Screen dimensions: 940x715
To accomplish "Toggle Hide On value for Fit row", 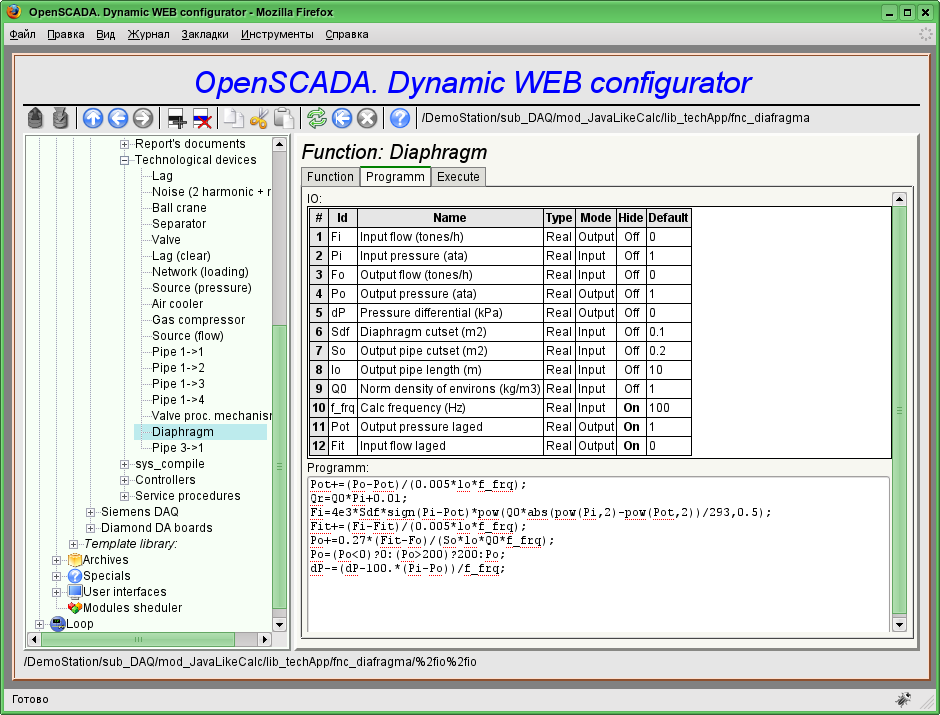I will [x=631, y=446].
